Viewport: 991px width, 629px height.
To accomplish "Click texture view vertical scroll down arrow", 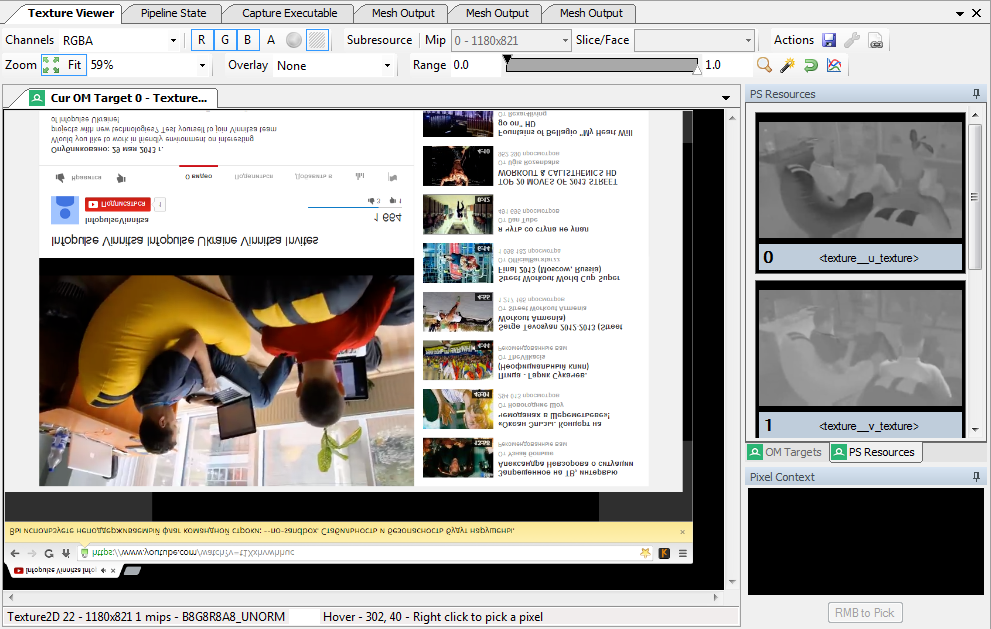I will click(733, 582).
